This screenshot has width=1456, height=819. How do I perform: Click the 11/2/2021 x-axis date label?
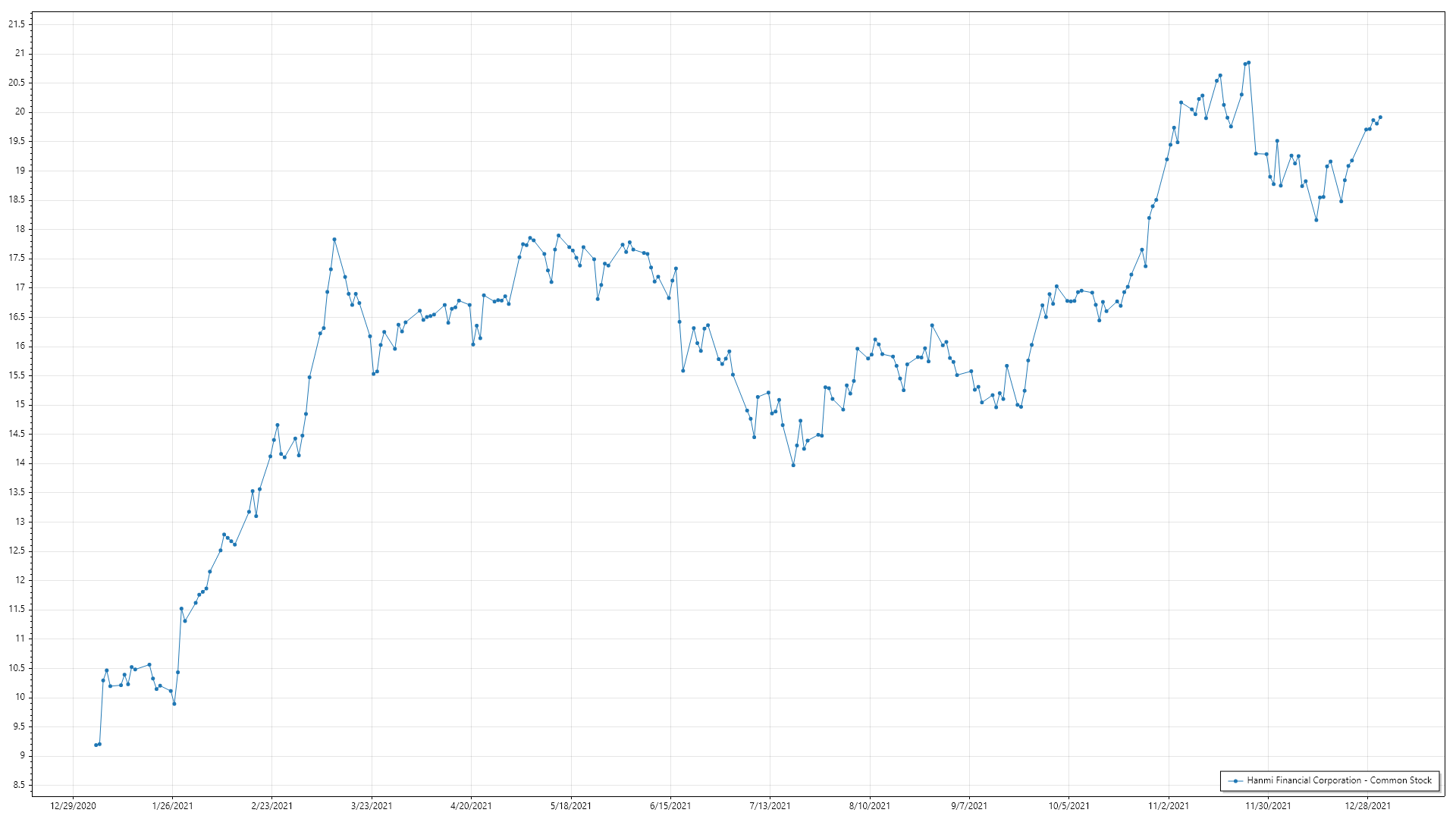click(x=1169, y=805)
